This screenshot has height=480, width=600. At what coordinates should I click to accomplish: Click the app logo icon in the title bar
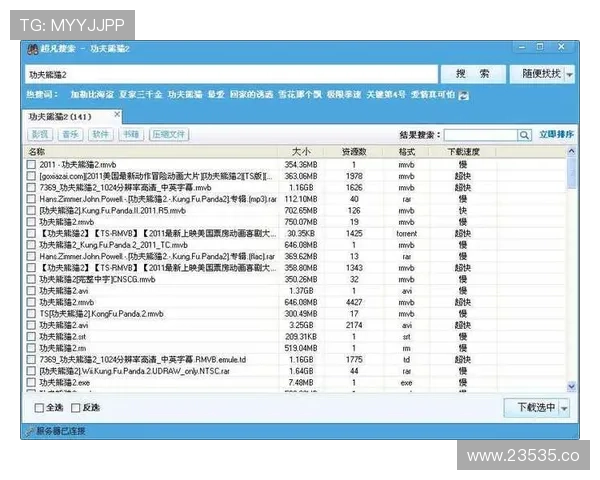tap(33, 49)
